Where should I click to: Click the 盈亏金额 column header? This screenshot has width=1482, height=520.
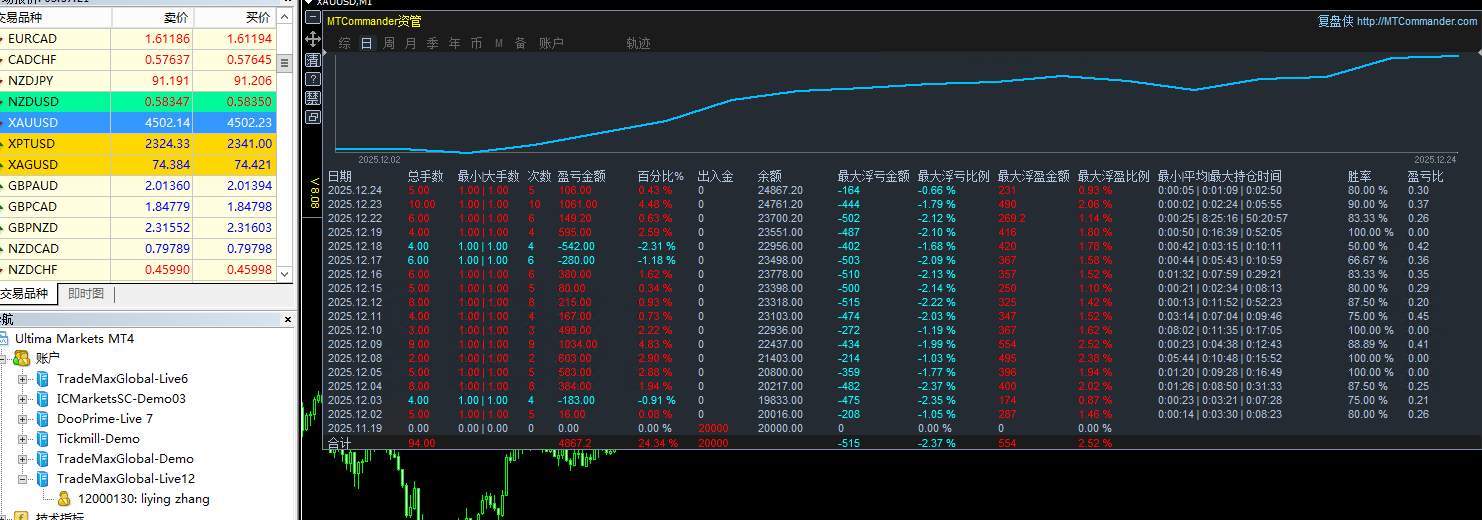581,176
